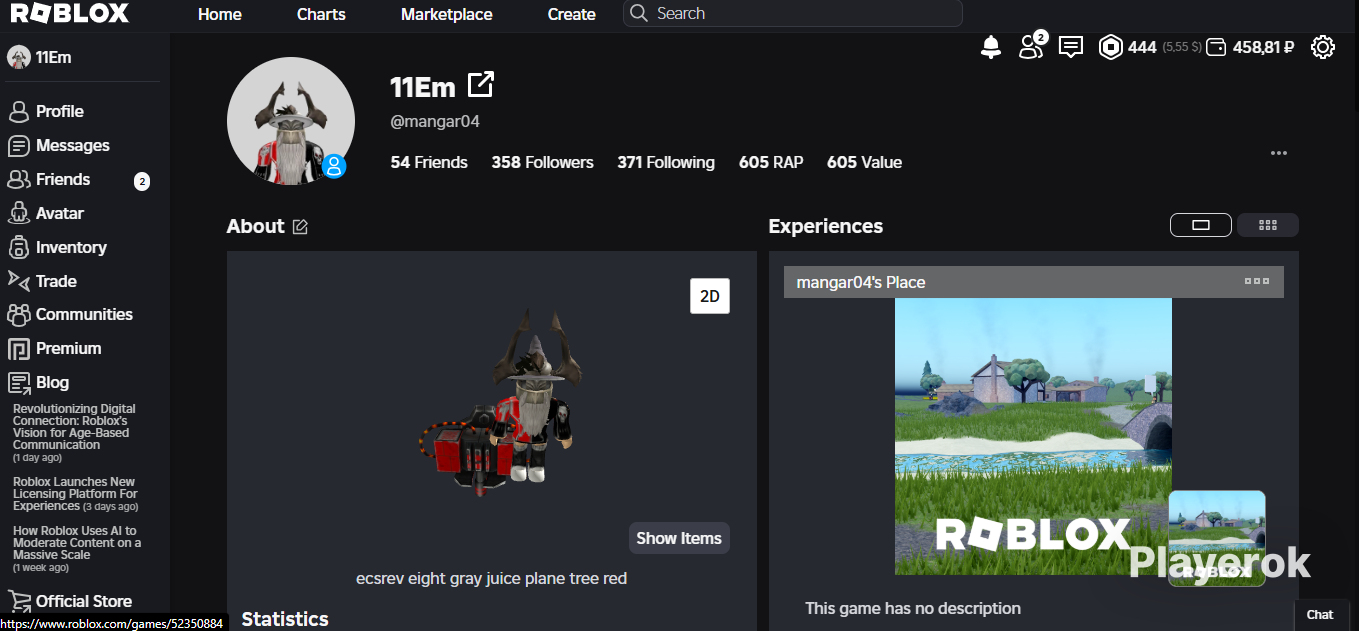Viewport: 1359px width, 631px height.
Task: Open the Home tab
Action: pyautogui.click(x=220, y=14)
